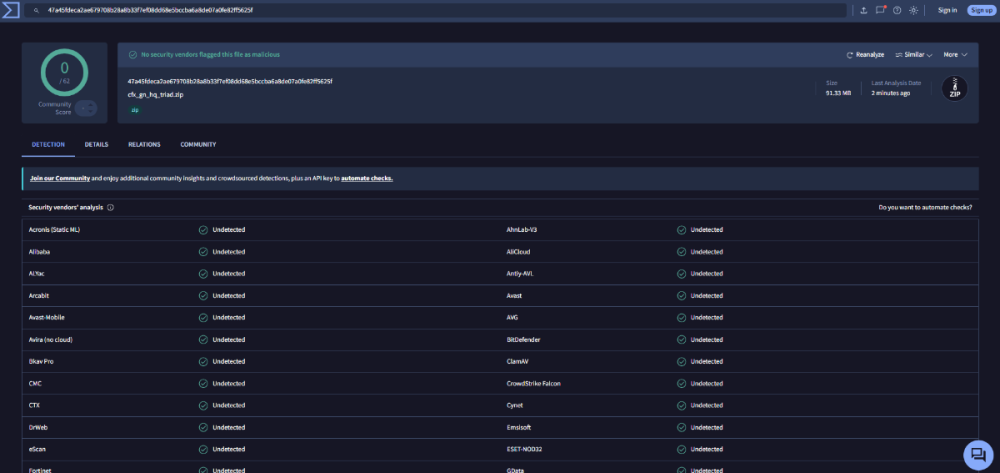Click the Undetected check icon for CTX
This screenshot has width=1000, height=473.
pos(203,405)
